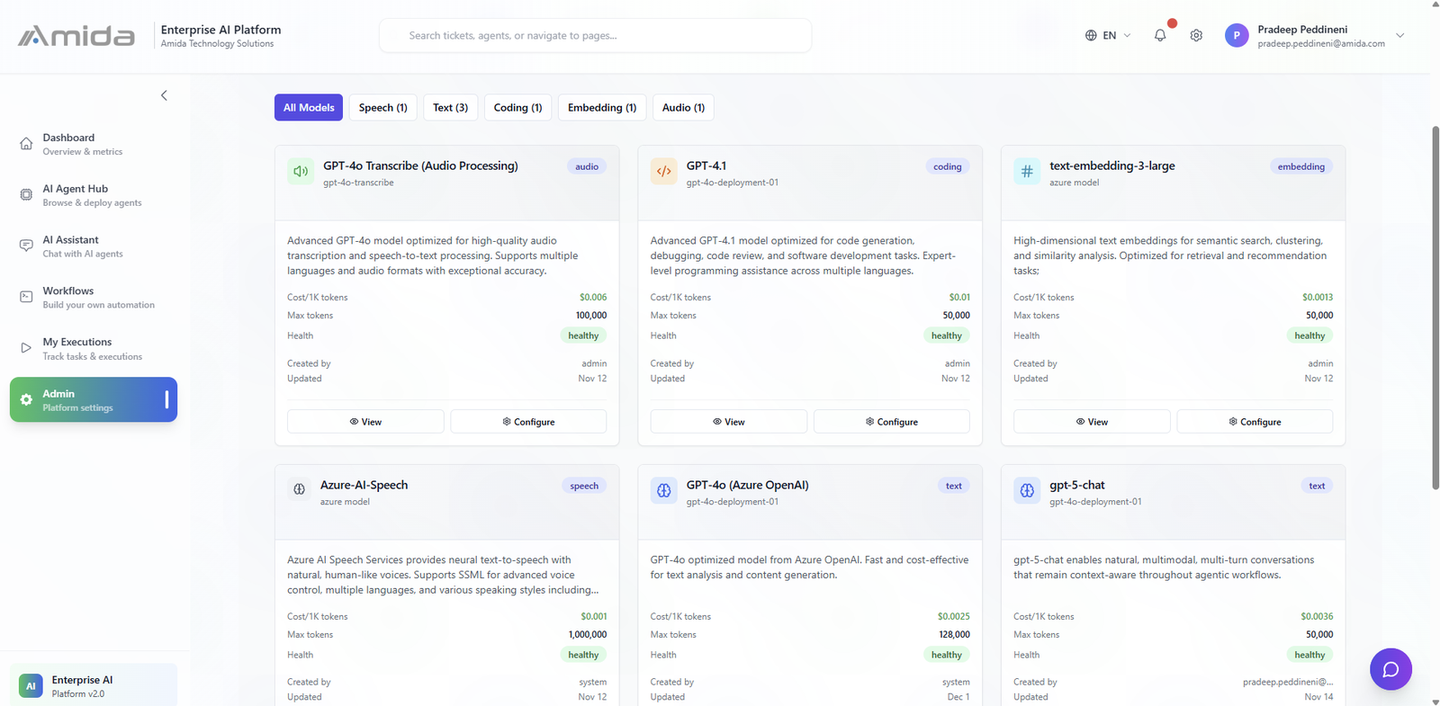Select the Audio (1) filter tab
This screenshot has width=1440, height=706.
click(683, 107)
